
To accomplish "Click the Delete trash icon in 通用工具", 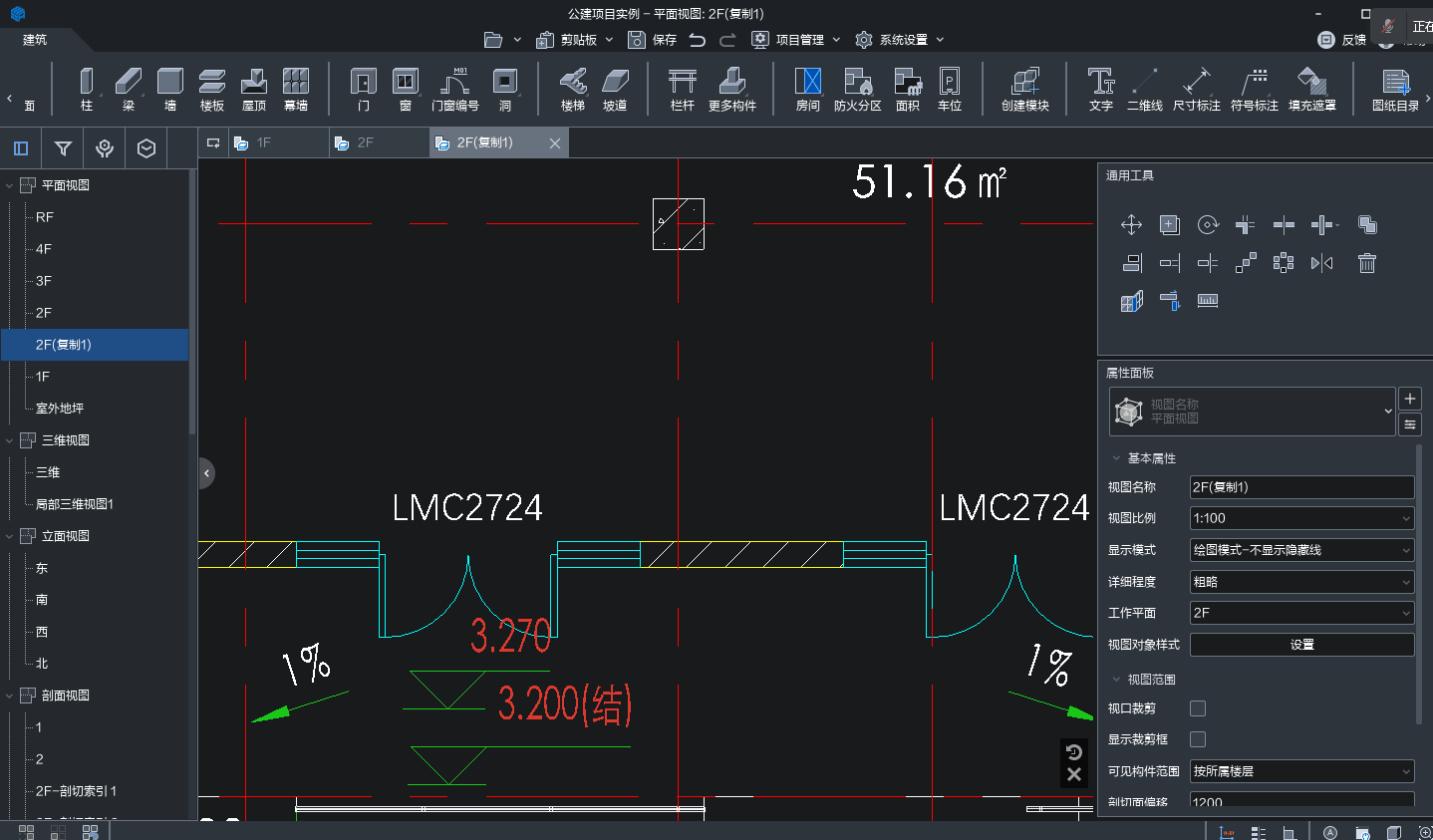I will pos(1367,263).
